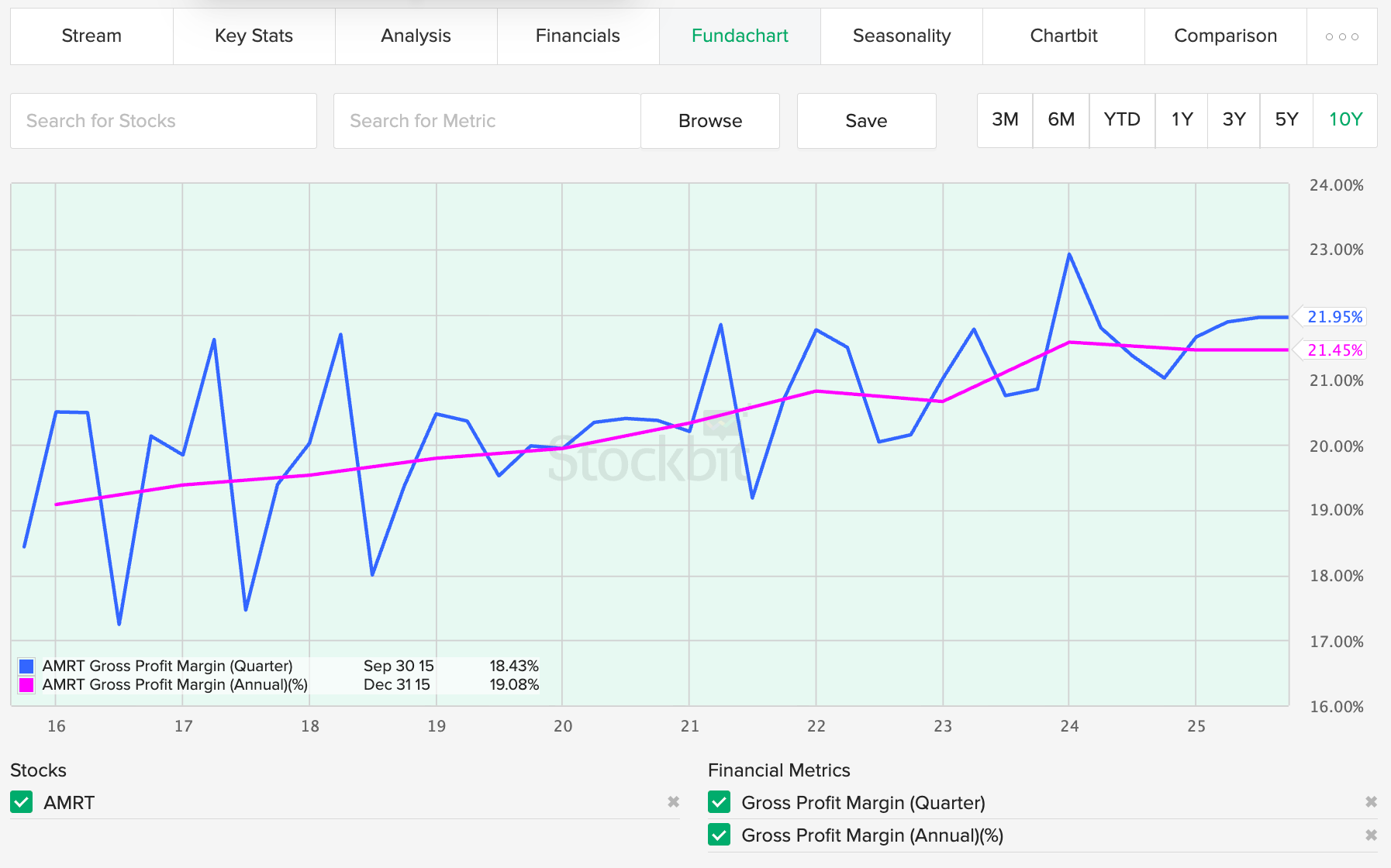Switch the chart to 5Y range
Viewport: 1391px width, 868px height.
1286,120
